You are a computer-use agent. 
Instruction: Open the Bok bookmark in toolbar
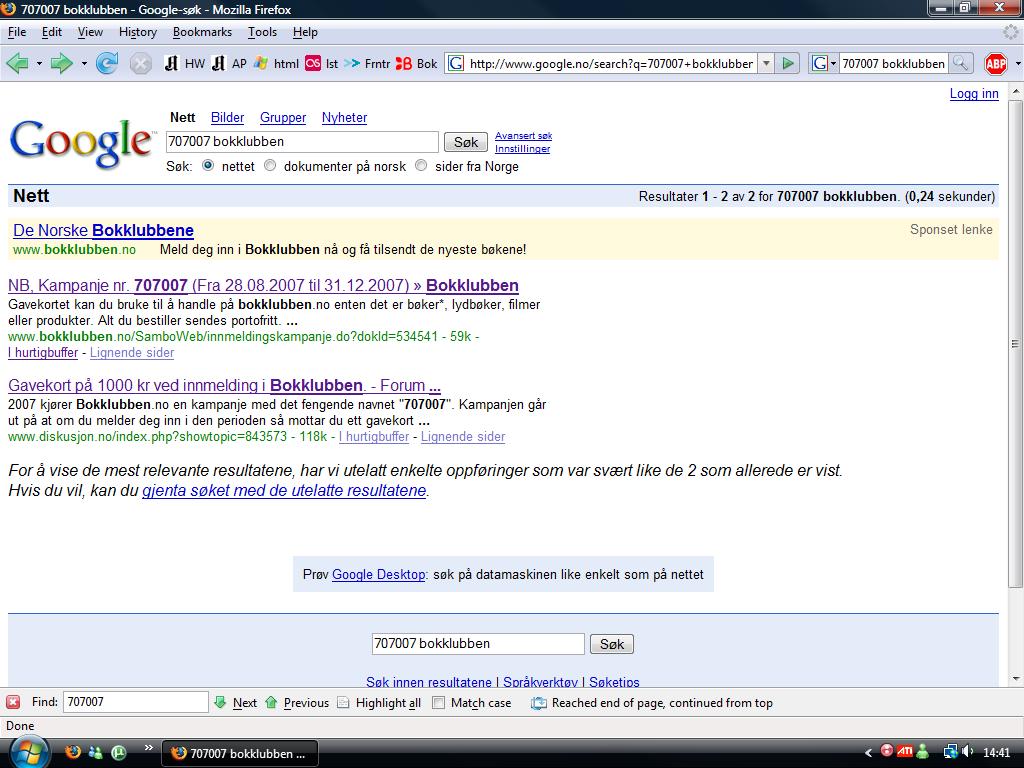pyautogui.click(x=417, y=63)
